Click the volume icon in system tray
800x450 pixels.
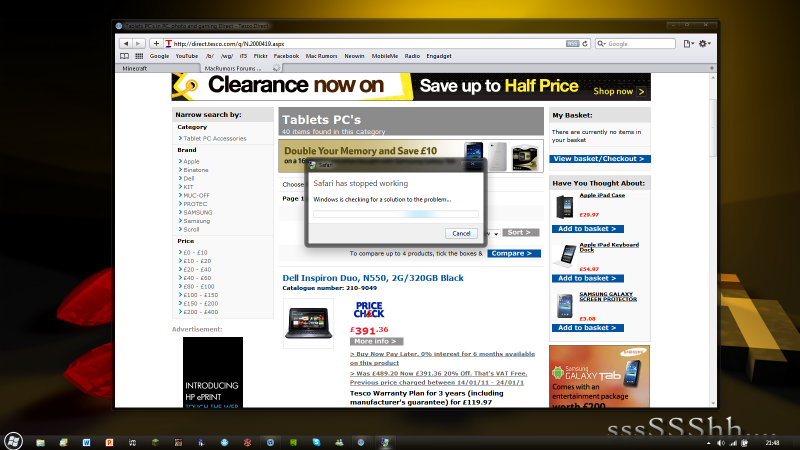(x=720, y=443)
